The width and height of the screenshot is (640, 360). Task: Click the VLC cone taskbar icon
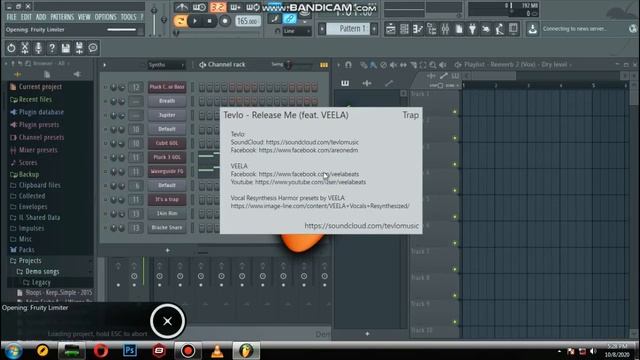tap(217, 351)
